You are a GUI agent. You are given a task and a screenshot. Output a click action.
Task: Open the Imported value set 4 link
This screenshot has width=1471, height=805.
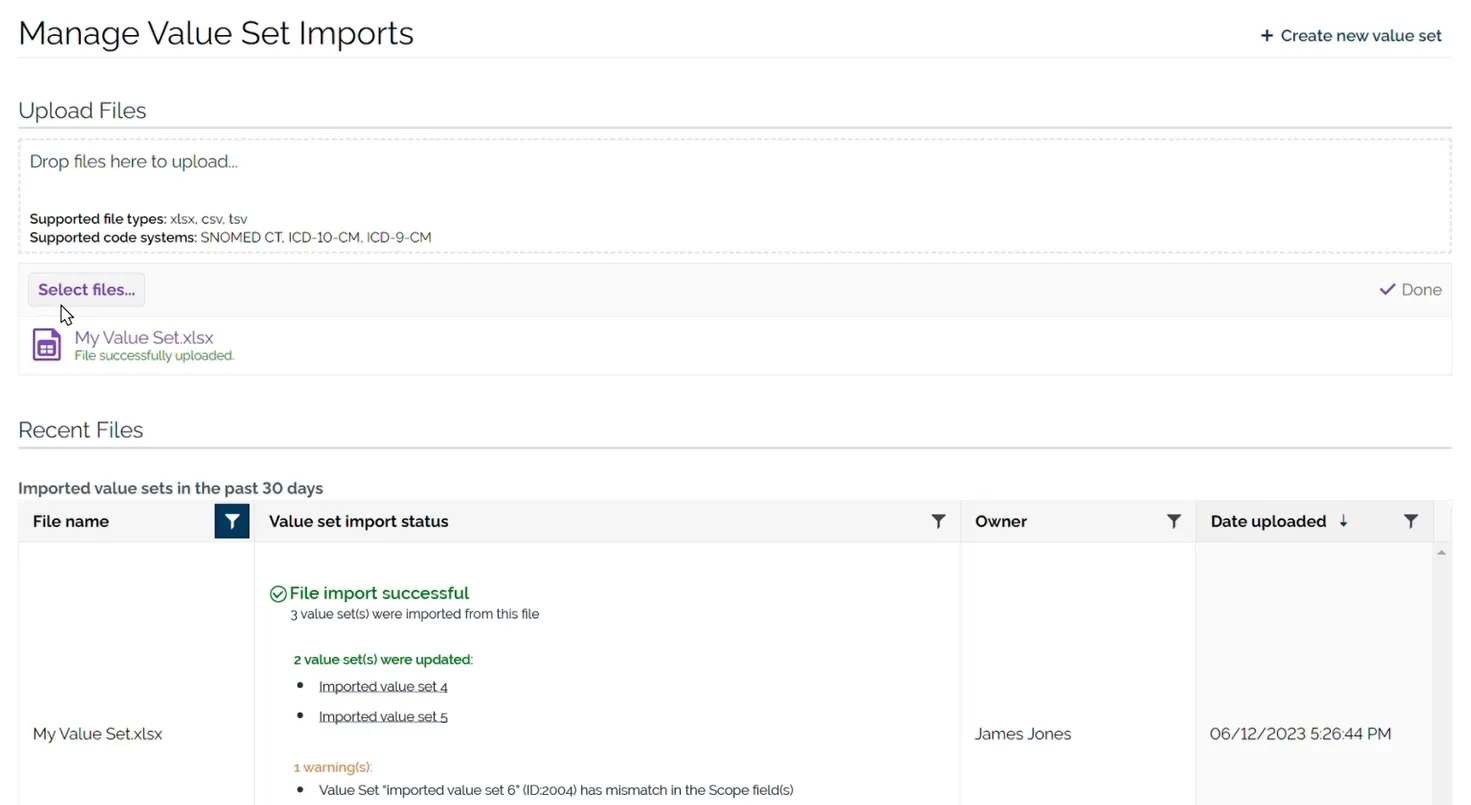click(x=383, y=687)
